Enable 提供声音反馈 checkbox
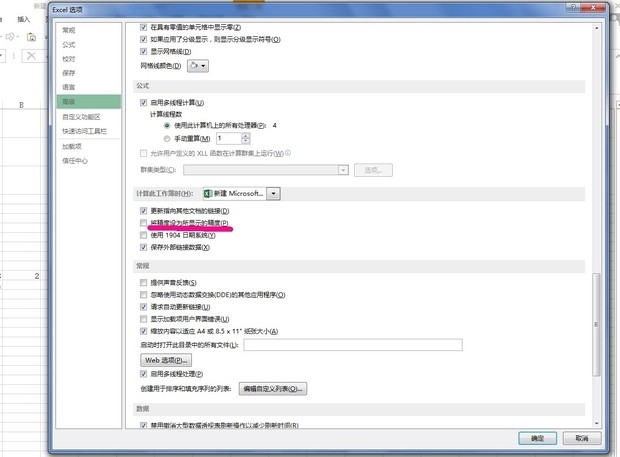 click(144, 283)
